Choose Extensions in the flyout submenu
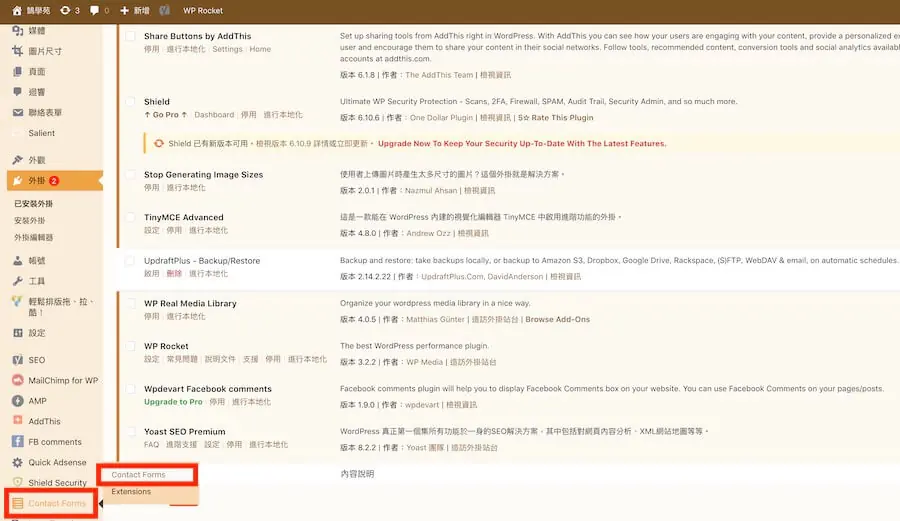The height and width of the screenshot is (521, 900). click(x=131, y=492)
